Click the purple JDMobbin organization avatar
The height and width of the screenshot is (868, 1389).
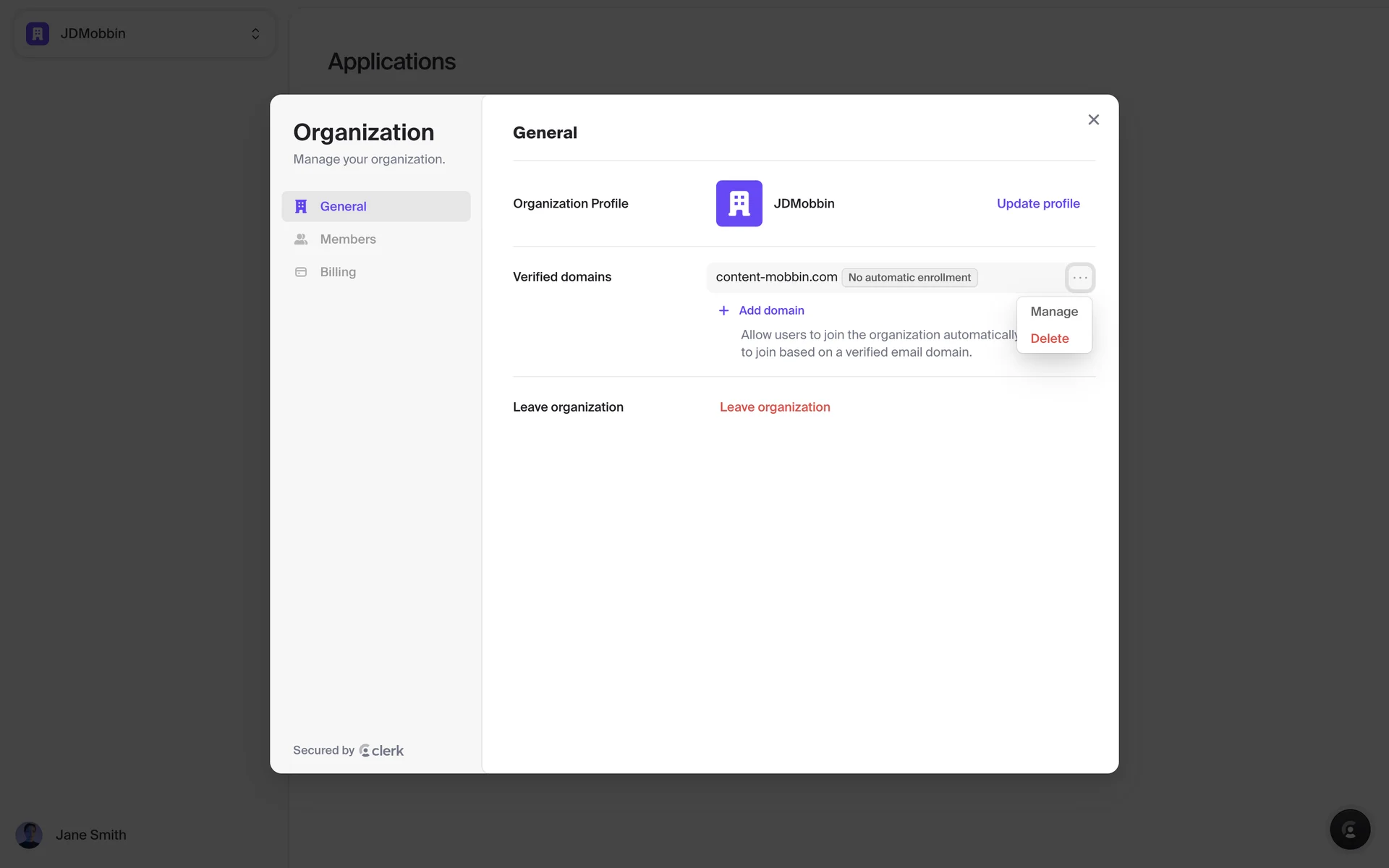pyautogui.click(x=739, y=203)
